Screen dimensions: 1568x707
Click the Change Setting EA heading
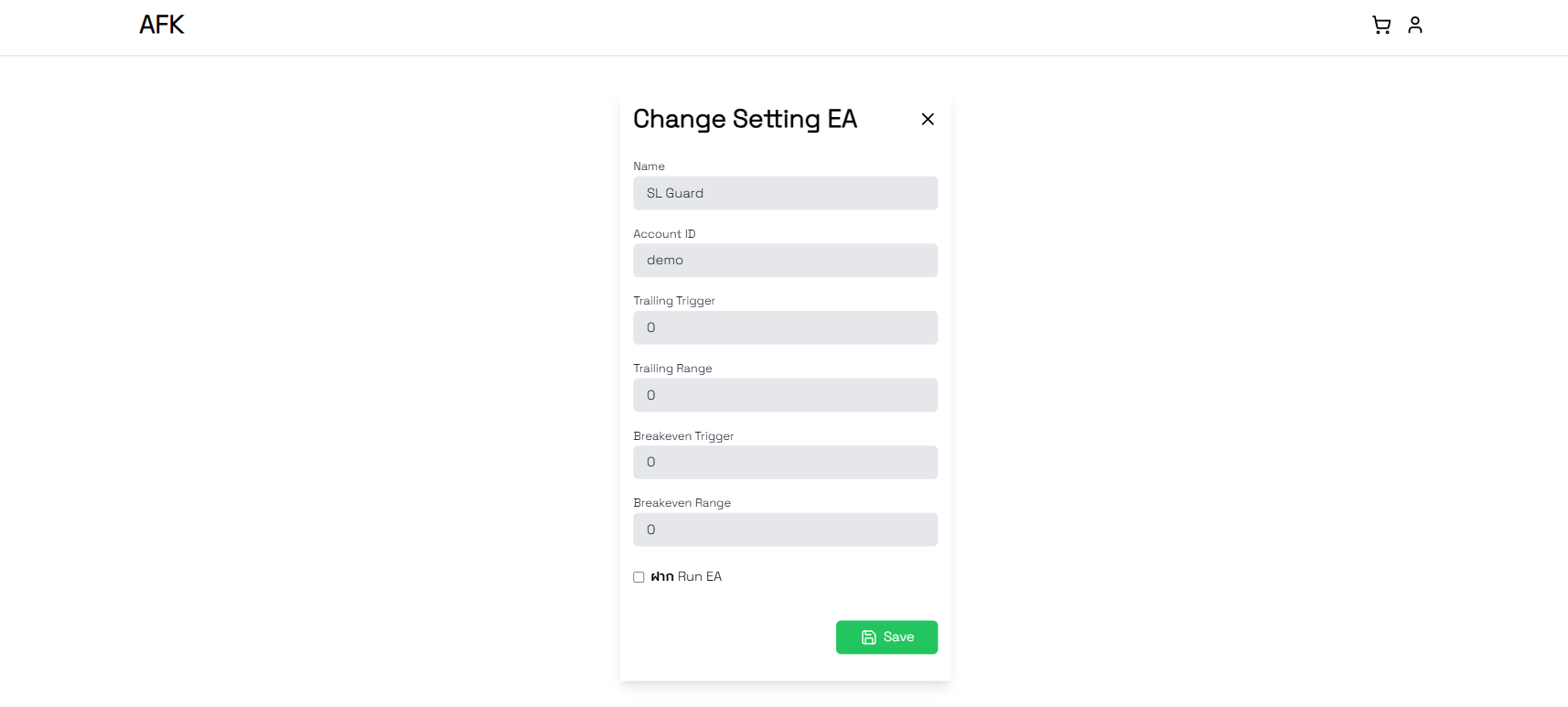click(745, 119)
